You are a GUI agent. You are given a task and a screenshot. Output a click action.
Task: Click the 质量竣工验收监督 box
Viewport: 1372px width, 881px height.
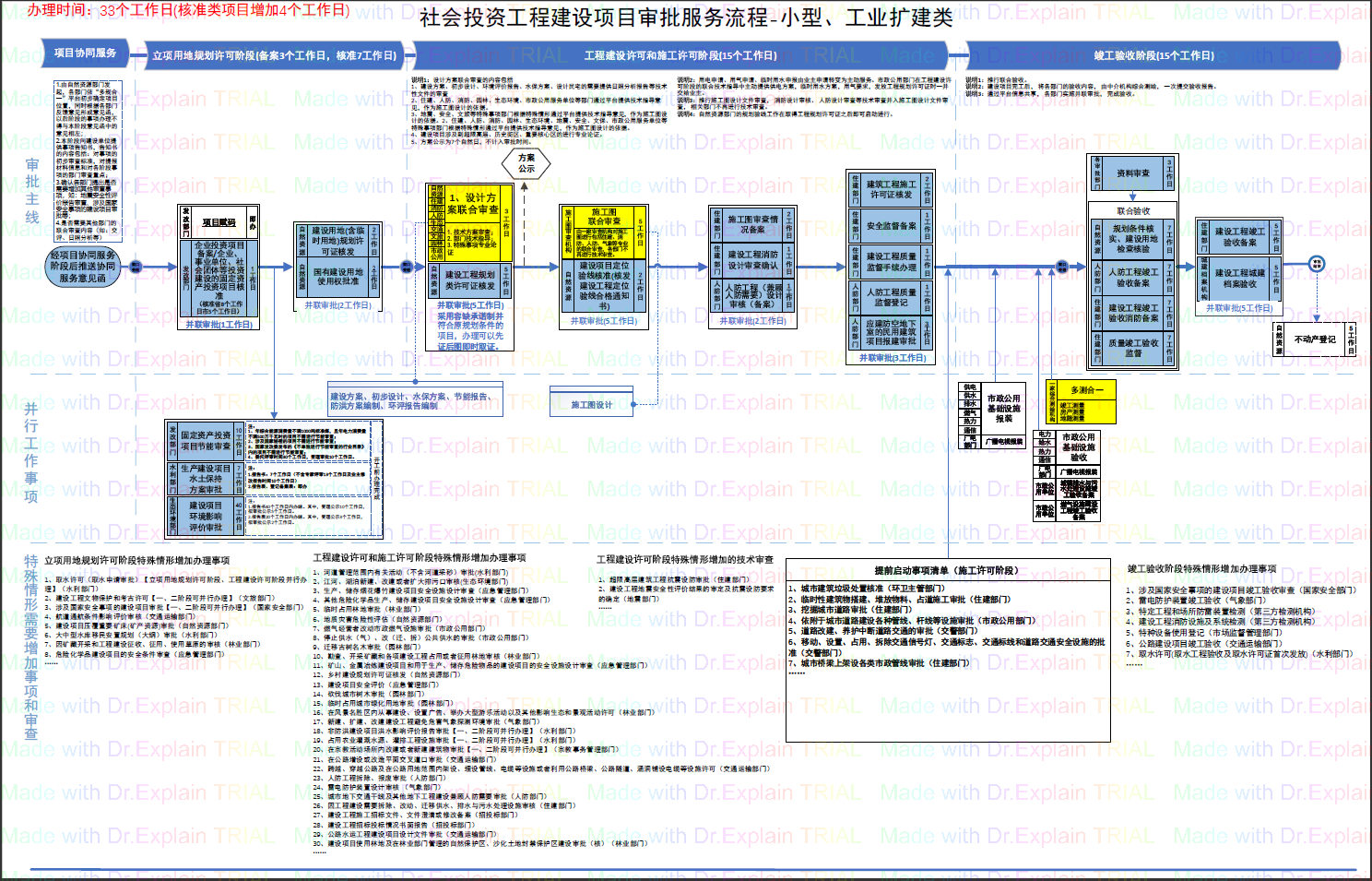[1133, 348]
